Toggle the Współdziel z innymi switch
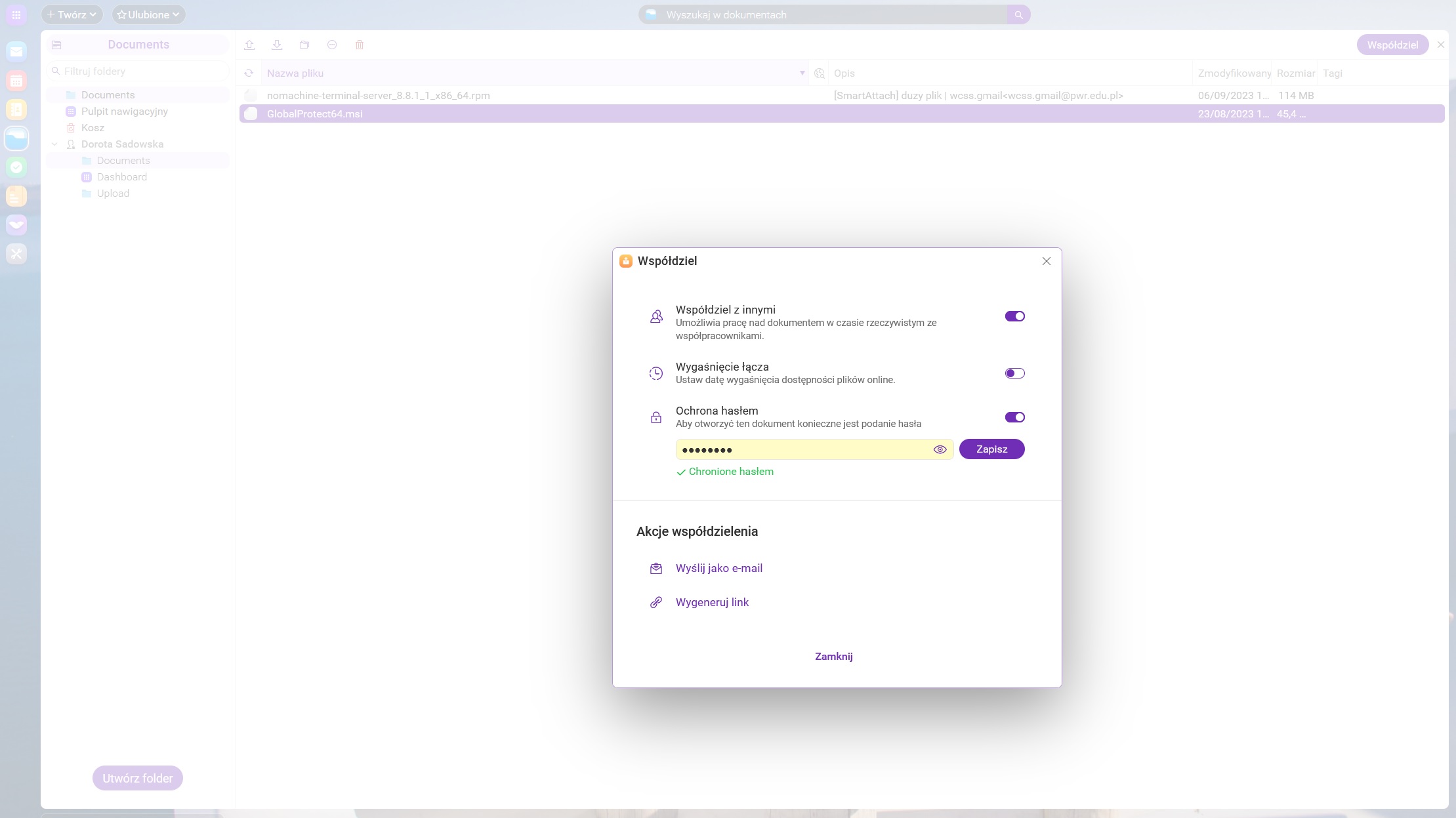Screen dimensions: 1456x818 1014,316
